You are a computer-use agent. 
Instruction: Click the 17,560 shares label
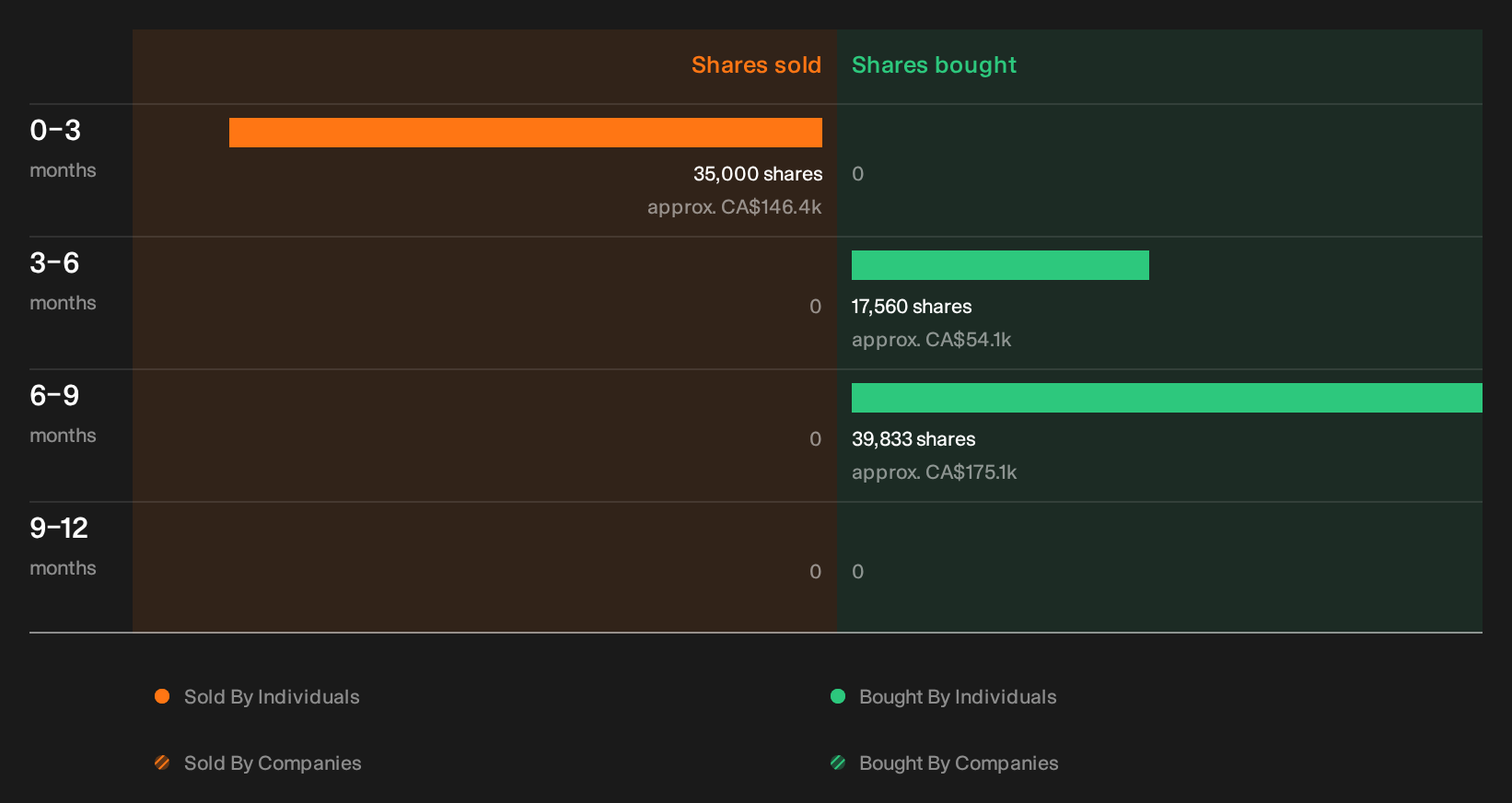click(x=912, y=307)
